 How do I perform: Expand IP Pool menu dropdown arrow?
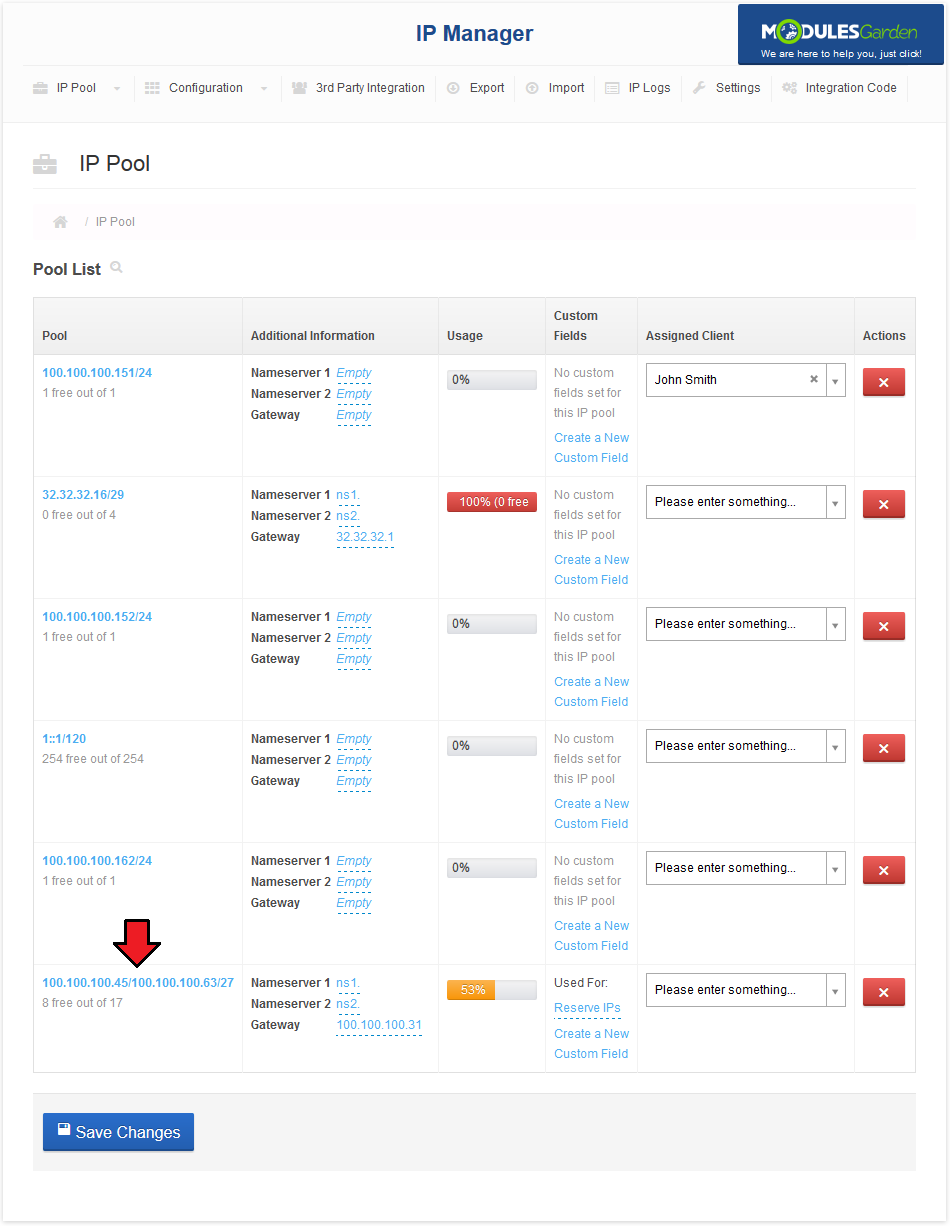[117, 89]
